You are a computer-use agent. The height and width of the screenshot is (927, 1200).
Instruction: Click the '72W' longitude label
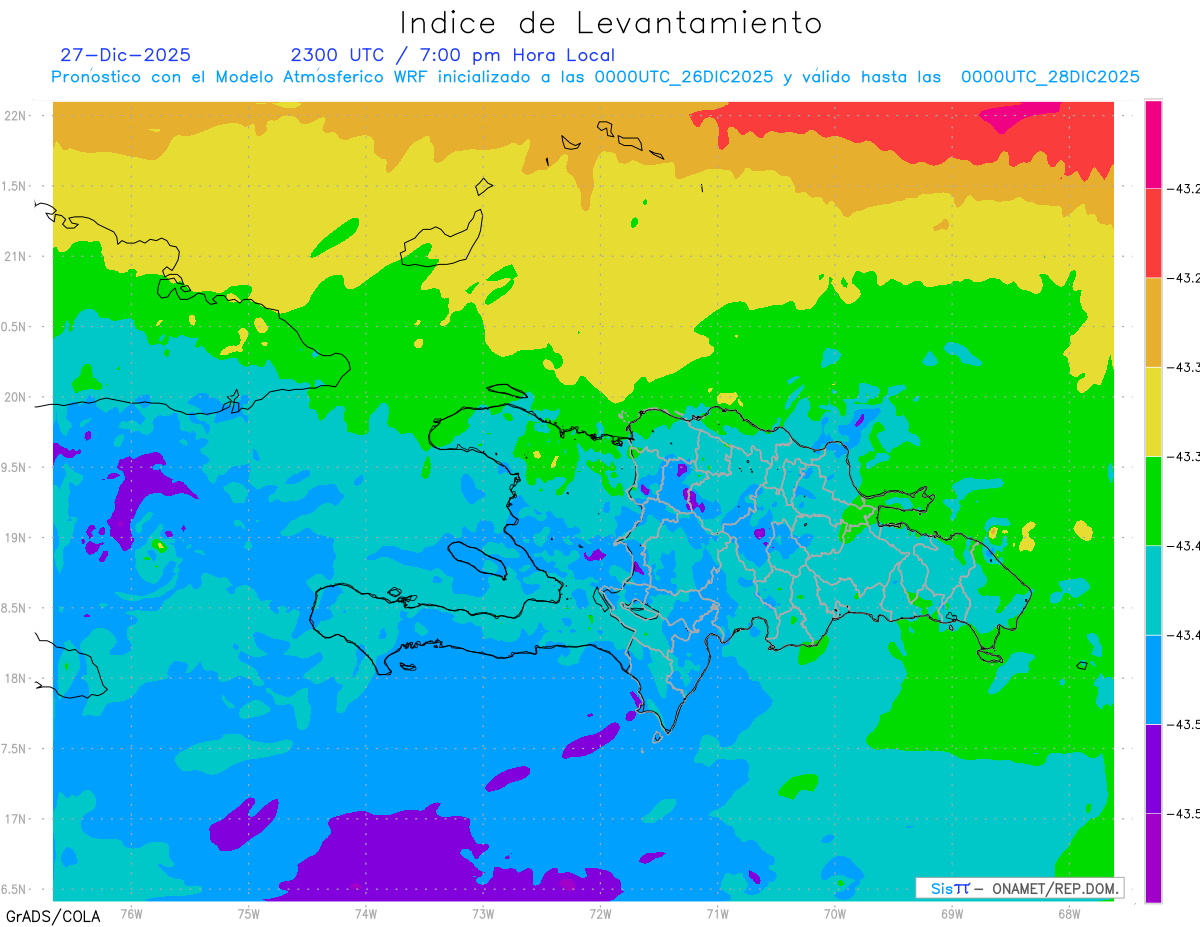point(600,913)
